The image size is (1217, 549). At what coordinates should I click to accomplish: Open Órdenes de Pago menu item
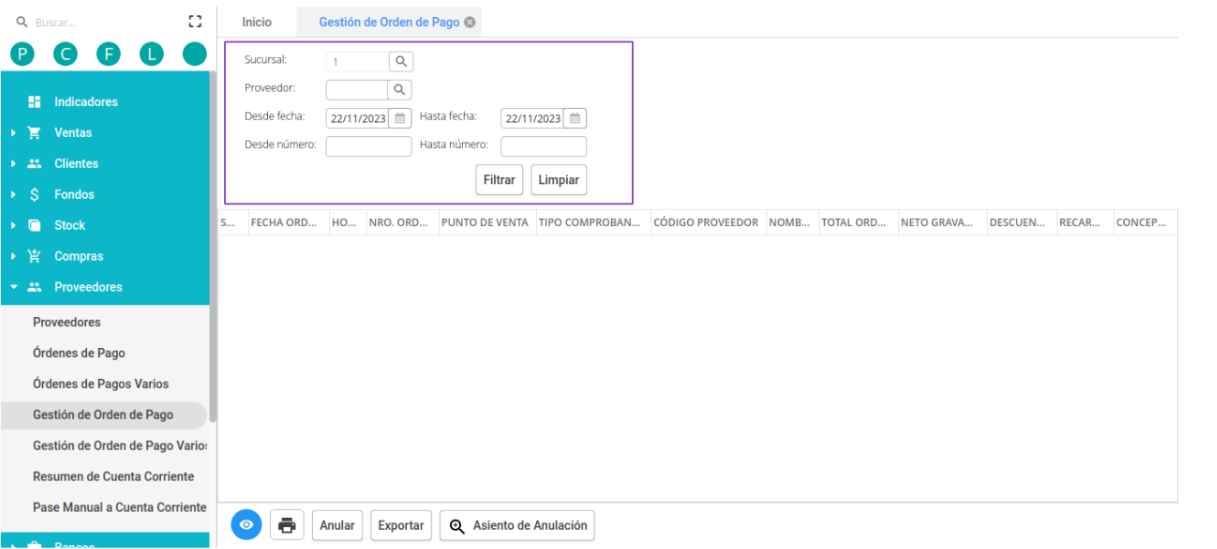[x=79, y=353]
